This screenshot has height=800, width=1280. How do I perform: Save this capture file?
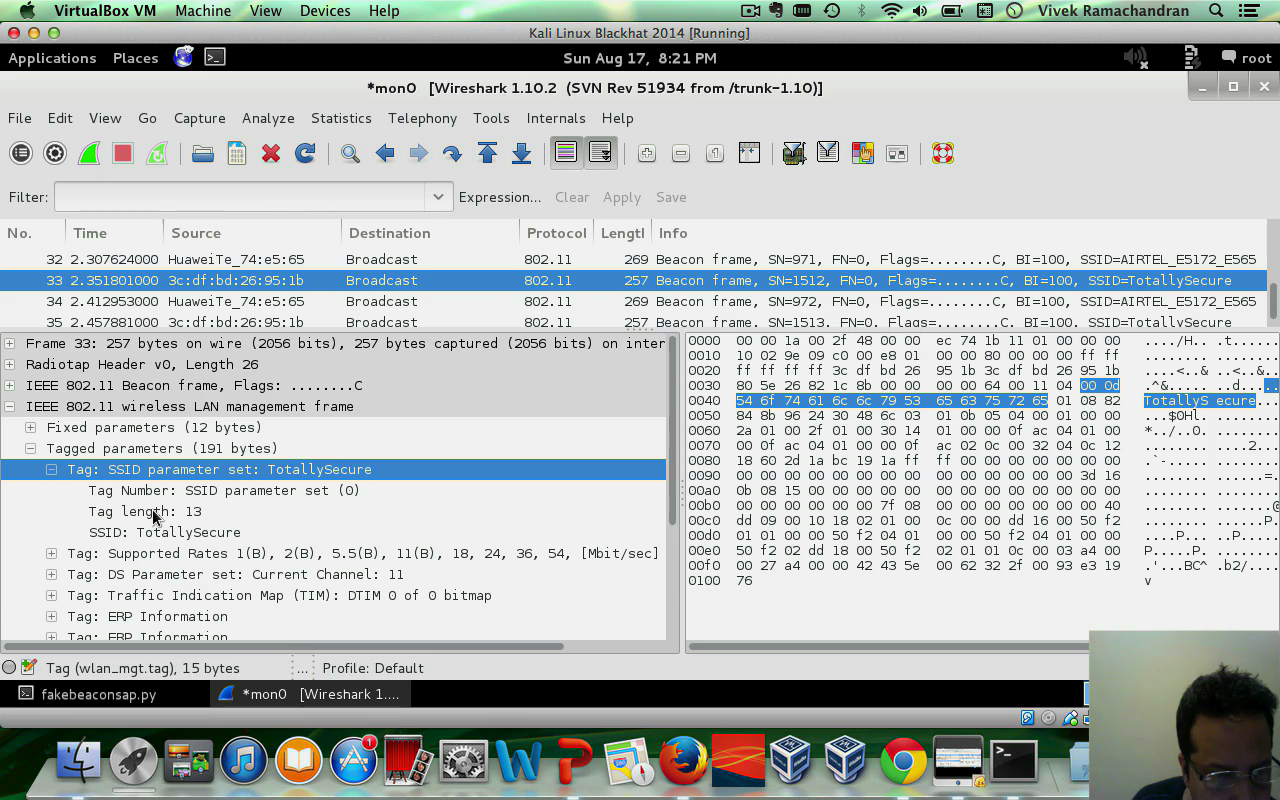(237, 153)
